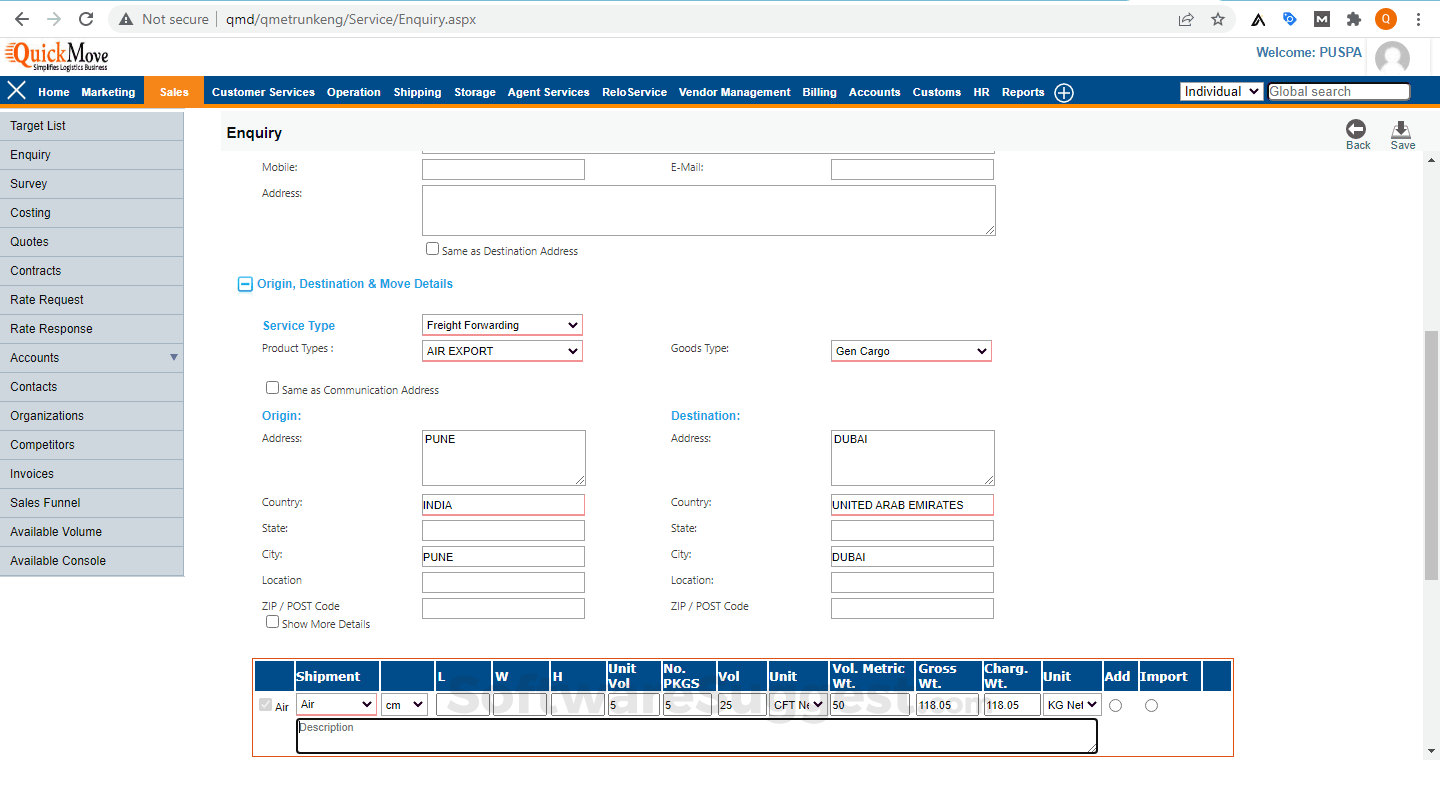
Task: Enable Show More Details
Action: (272, 621)
